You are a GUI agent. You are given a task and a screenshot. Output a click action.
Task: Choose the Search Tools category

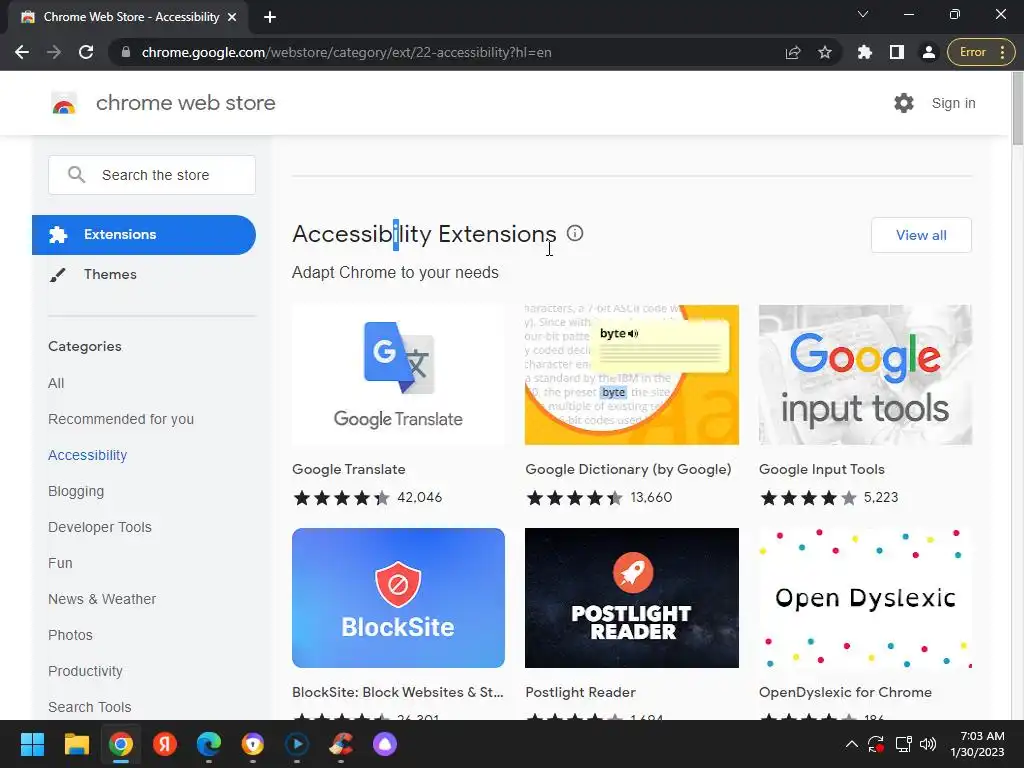[x=89, y=707]
